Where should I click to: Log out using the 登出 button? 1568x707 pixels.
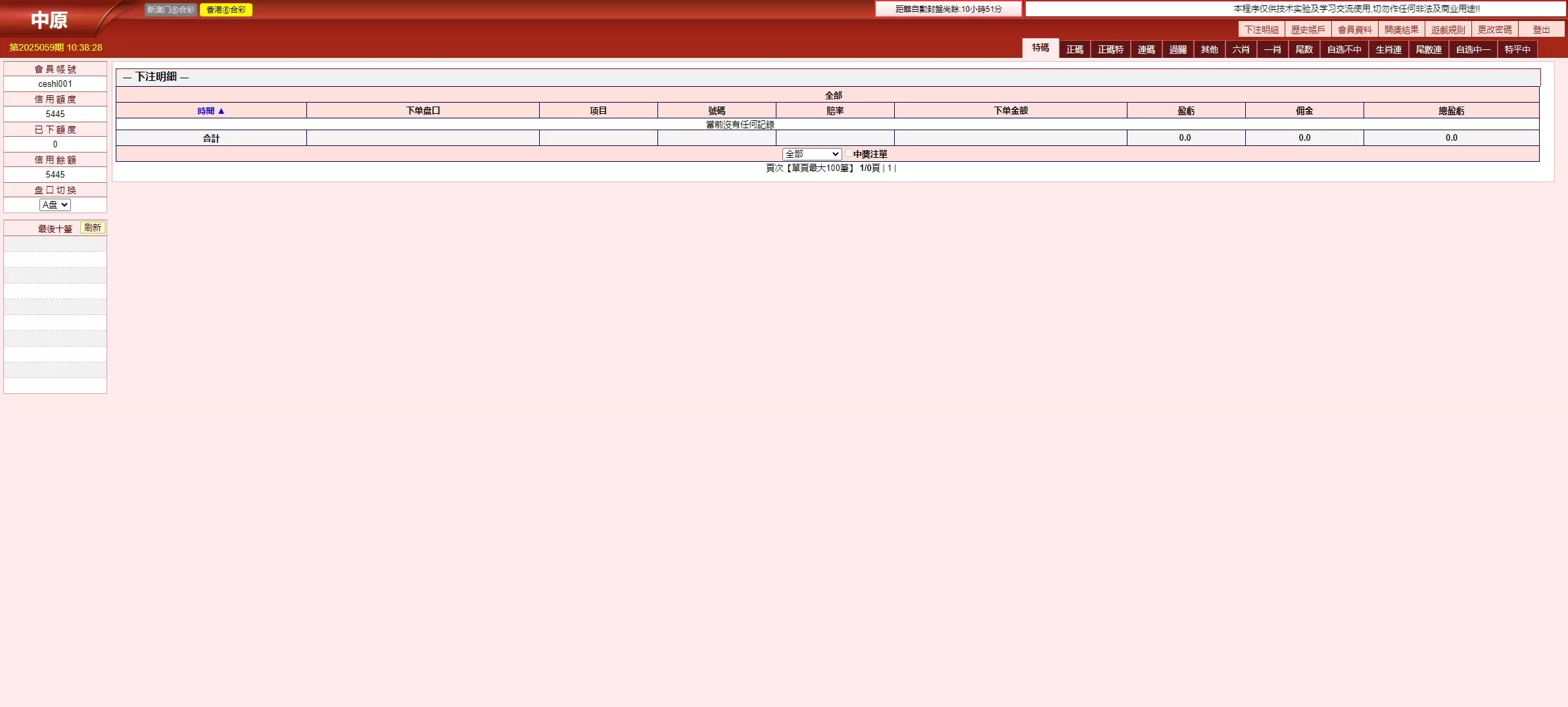click(1541, 30)
